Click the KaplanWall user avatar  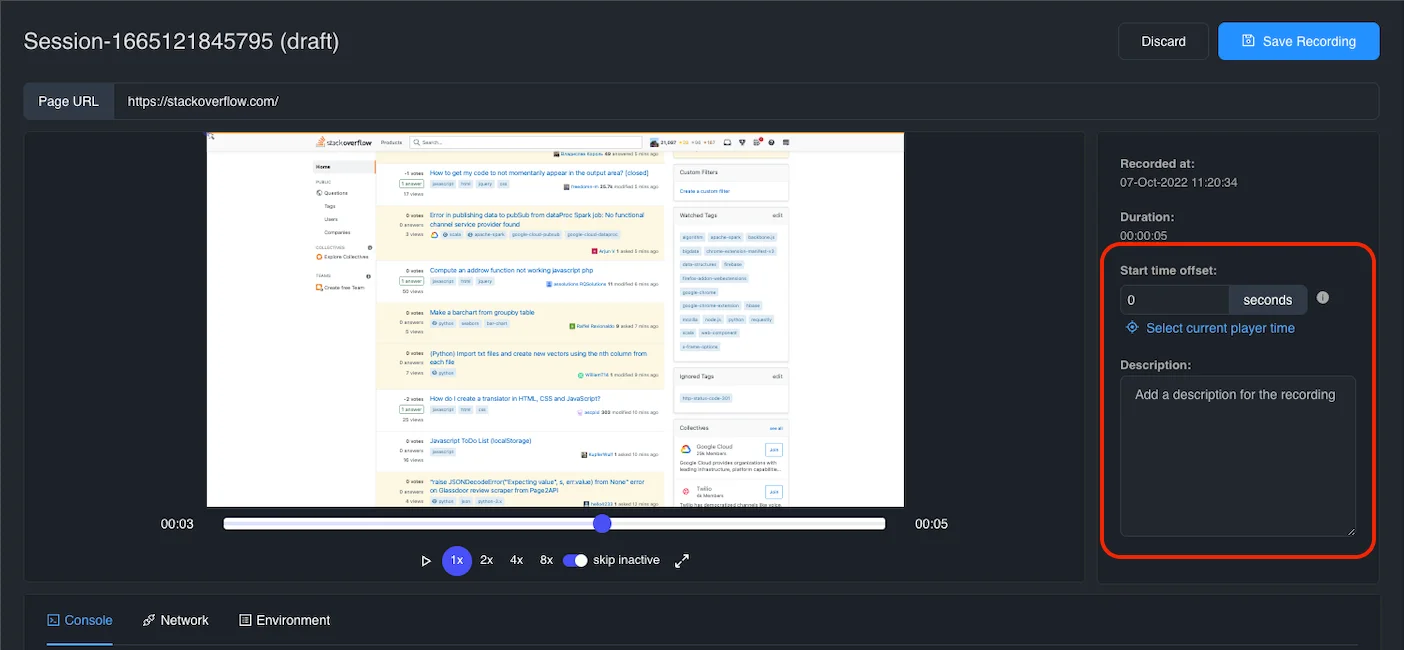tap(585, 454)
